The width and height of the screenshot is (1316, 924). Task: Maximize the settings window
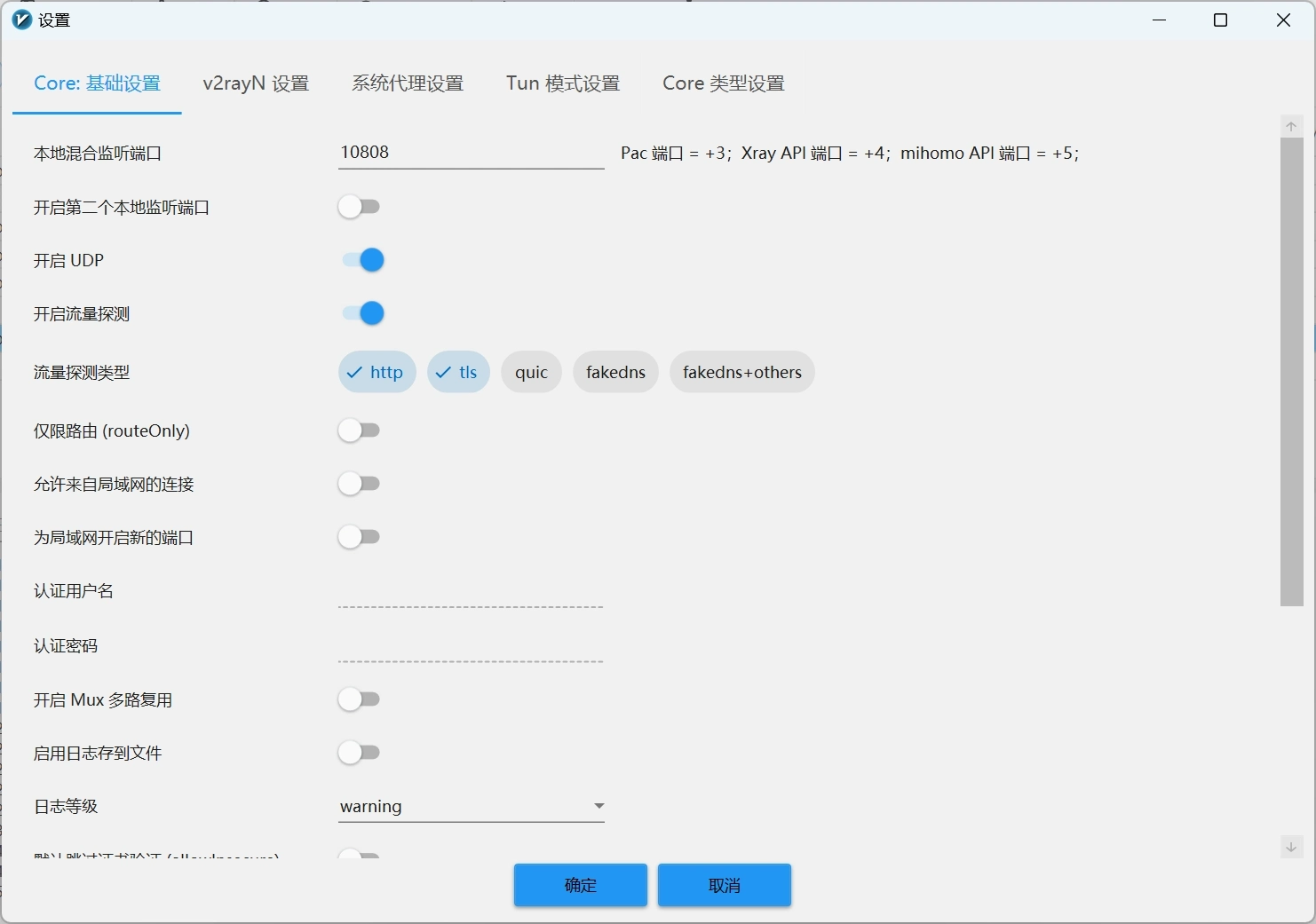point(1220,20)
